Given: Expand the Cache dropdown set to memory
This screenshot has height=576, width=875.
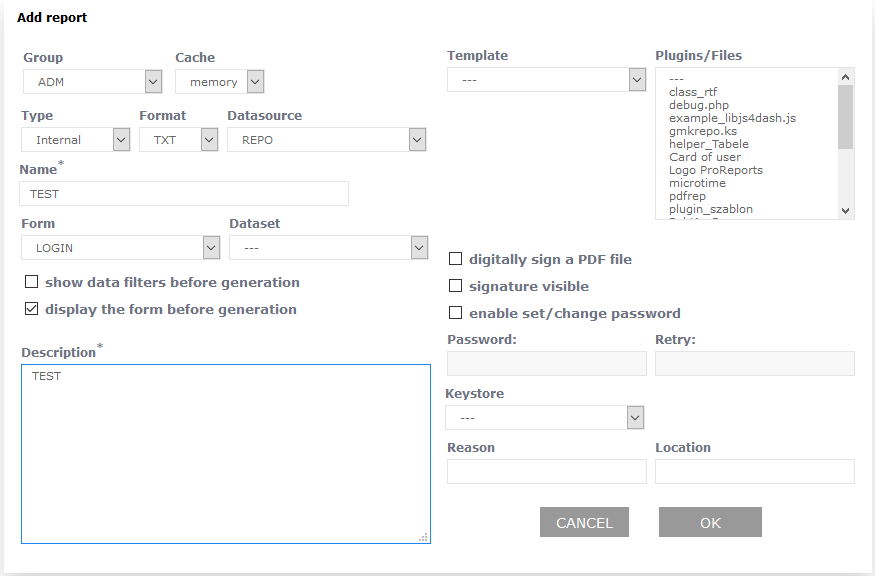Looking at the screenshot, I should tap(219, 82).
